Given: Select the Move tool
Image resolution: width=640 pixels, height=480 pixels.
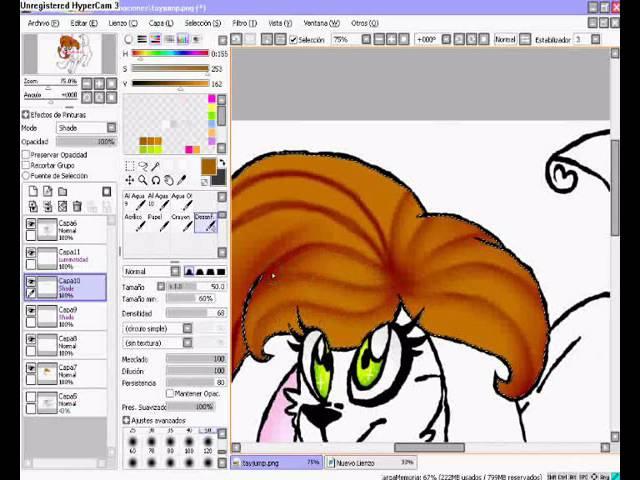Looking at the screenshot, I should click(x=130, y=180).
